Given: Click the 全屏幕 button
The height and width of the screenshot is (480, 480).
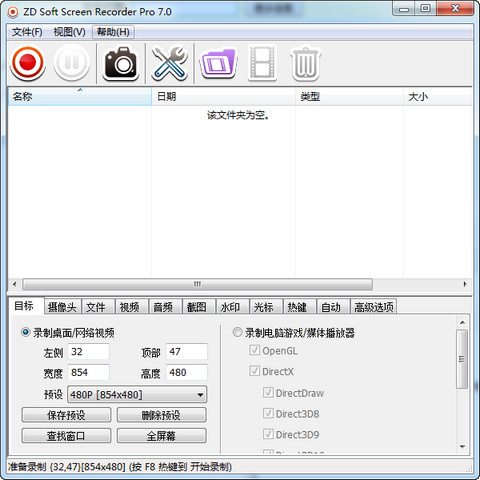Looking at the screenshot, I should [162, 436].
